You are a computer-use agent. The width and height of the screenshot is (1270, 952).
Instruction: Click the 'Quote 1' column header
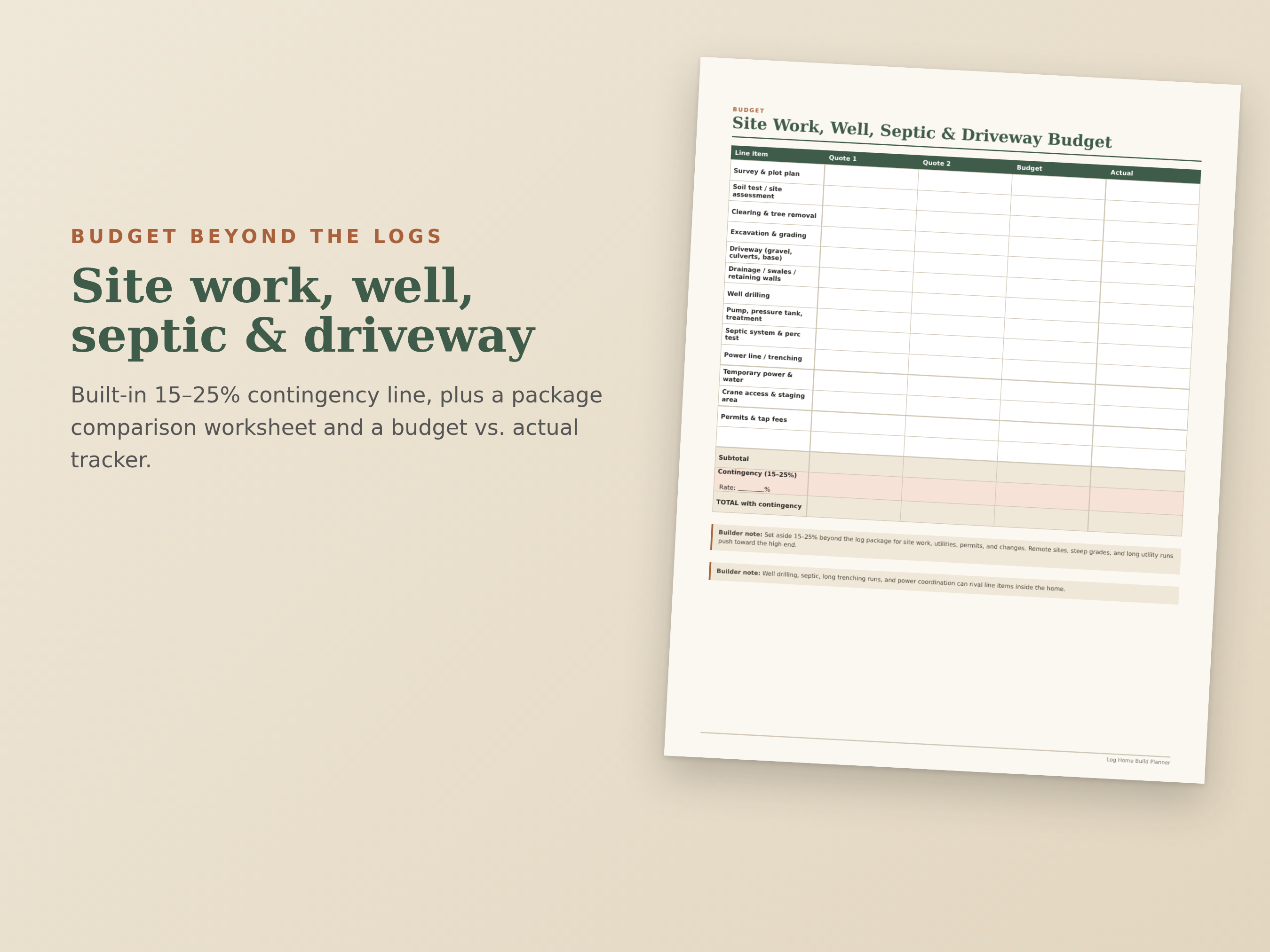[842, 158]
